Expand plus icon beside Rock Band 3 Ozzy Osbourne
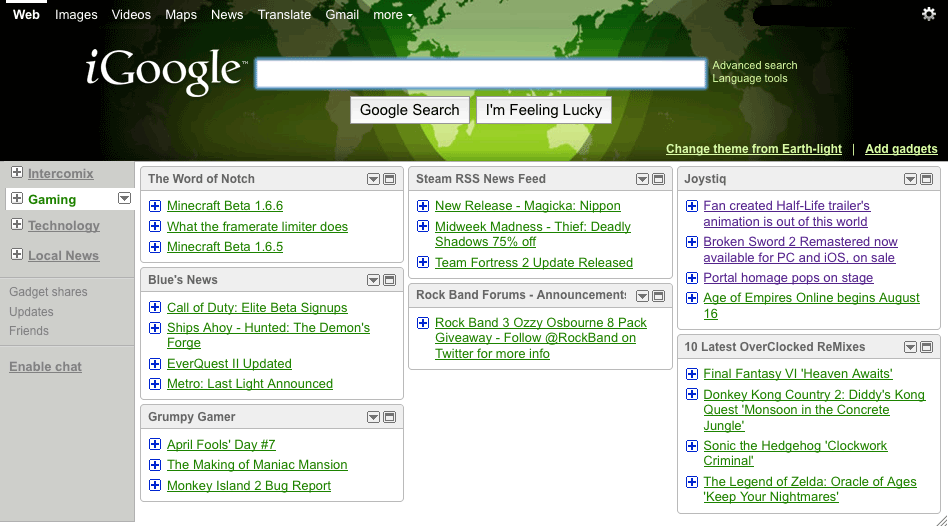The height and width of the screenshot is (527, 948). [423, 323]
